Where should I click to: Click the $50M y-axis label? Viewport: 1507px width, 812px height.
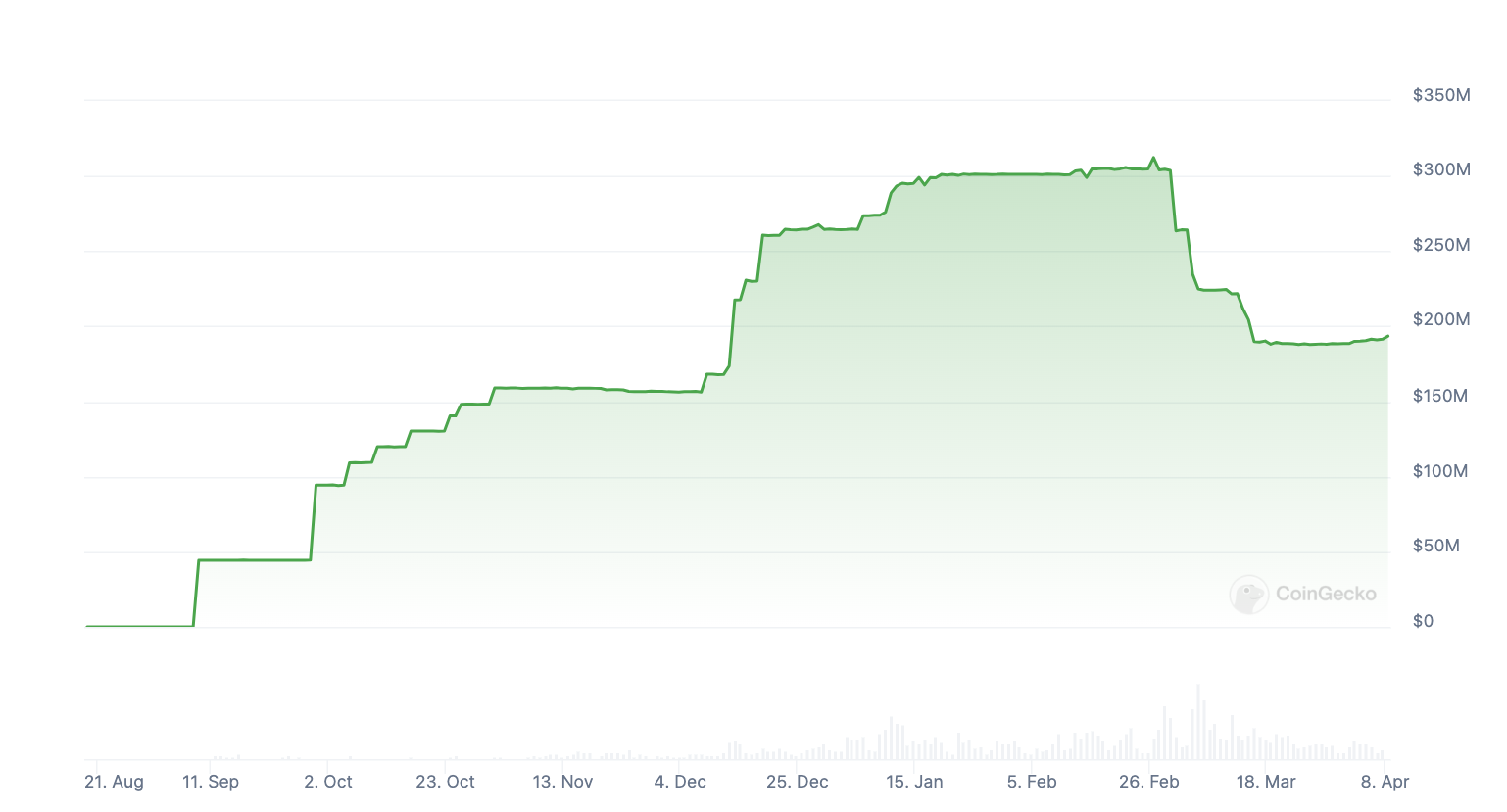(x=1435, y=546)
